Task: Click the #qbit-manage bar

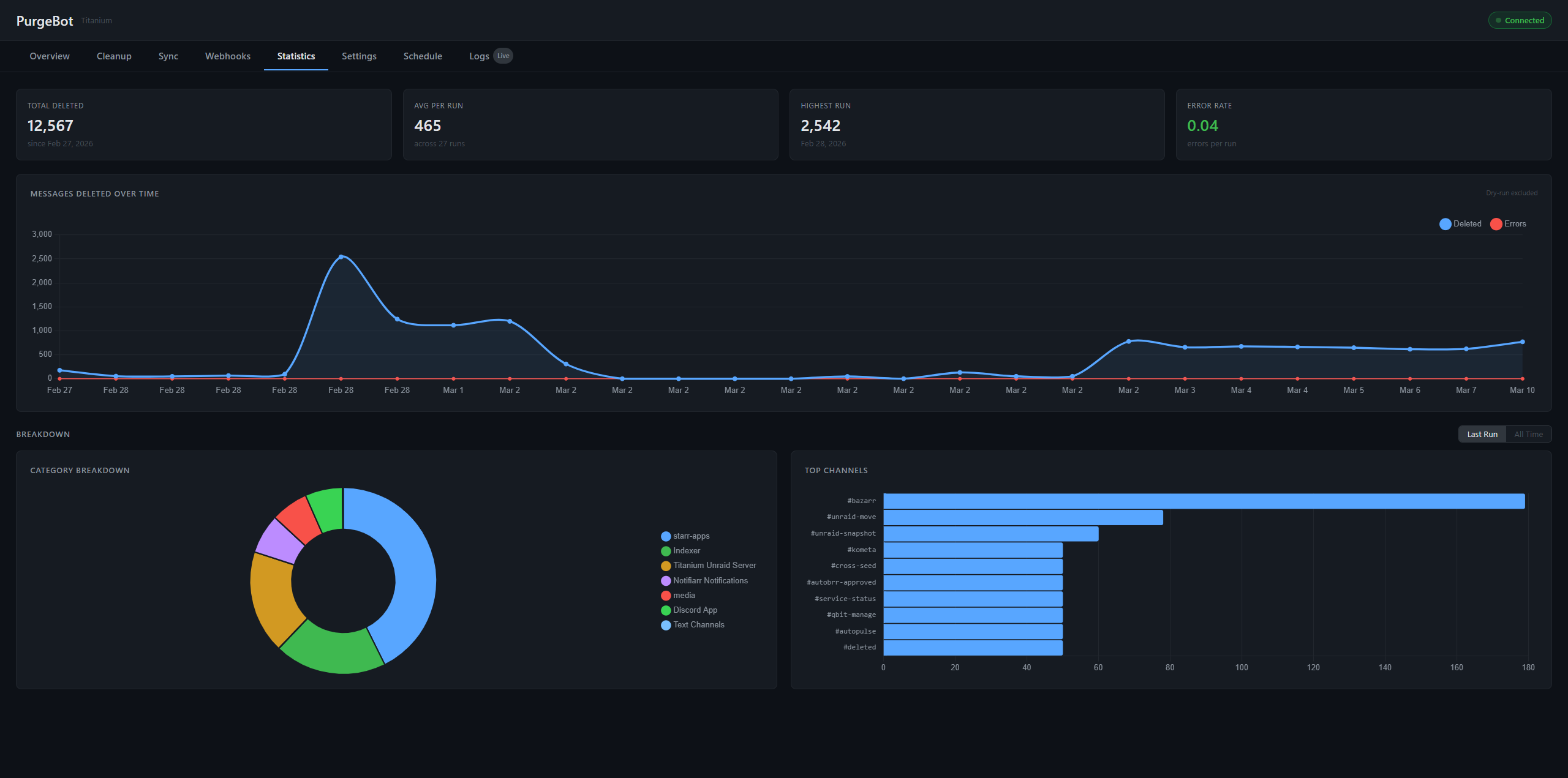Action: coord(973,615)
